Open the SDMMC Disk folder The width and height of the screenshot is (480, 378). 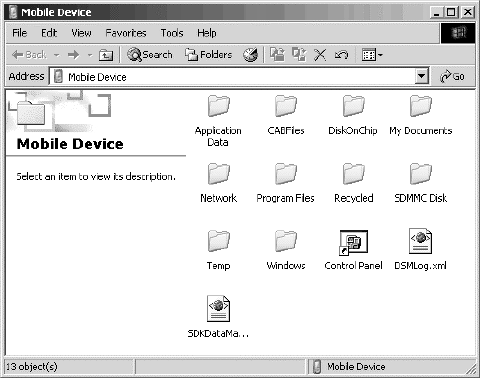[x=421, y=183]
